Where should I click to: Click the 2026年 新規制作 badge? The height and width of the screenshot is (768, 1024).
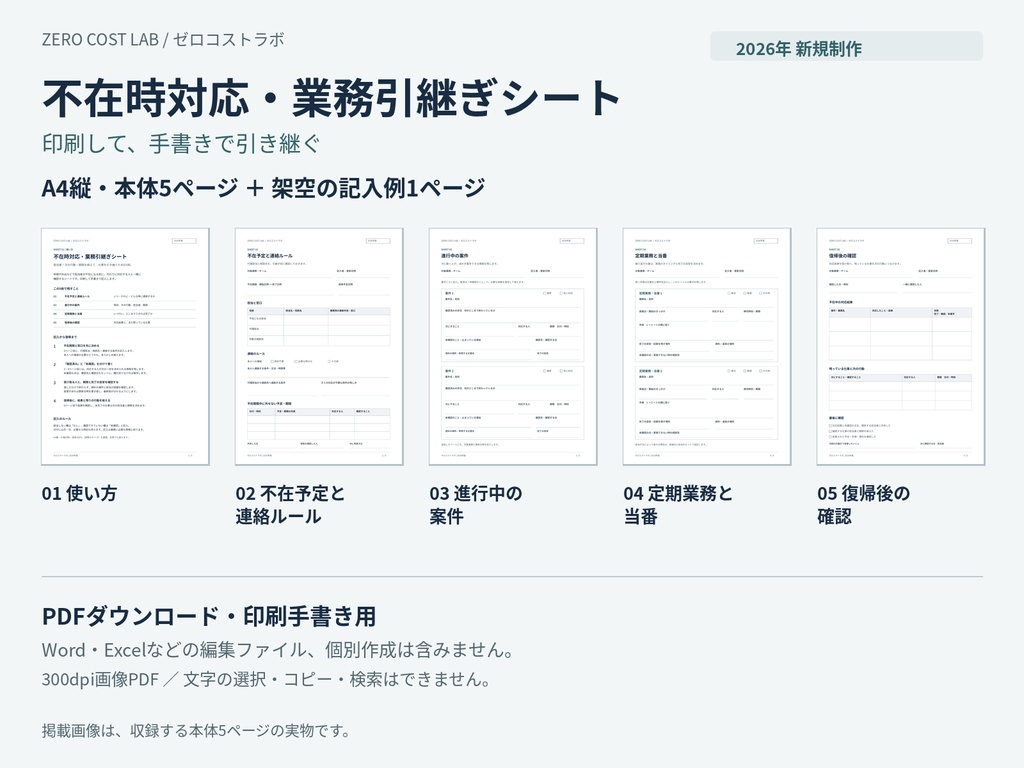pyautogui.click(x=846, y=46)
